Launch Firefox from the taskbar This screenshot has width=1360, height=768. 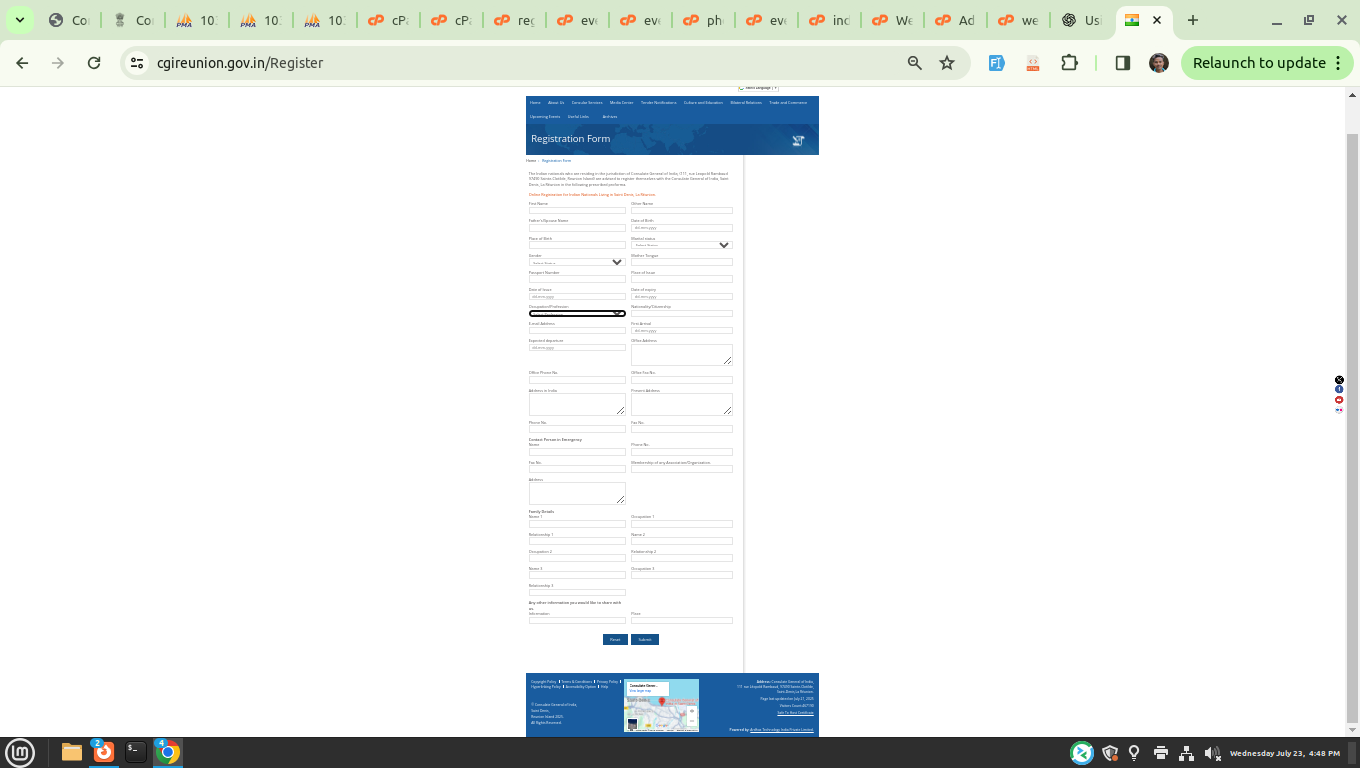103,752
